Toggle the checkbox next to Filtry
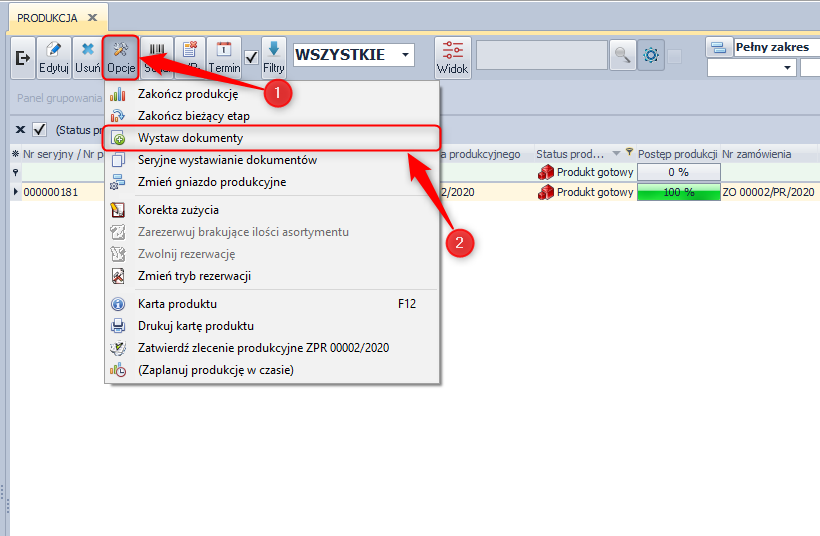The height and width of the screenshot is (536, 820). pos(252,57)
